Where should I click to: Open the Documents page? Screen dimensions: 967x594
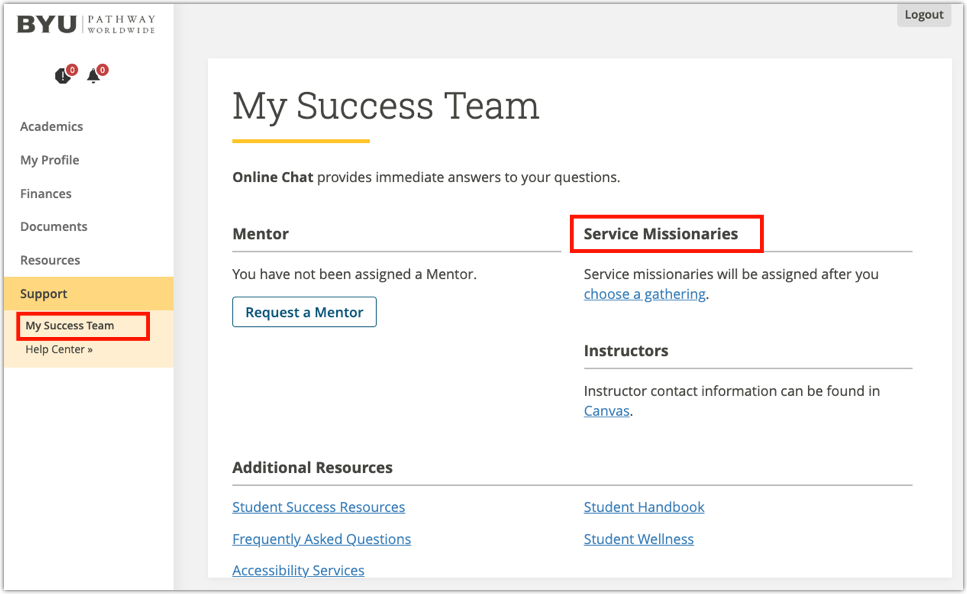[53, 226]
